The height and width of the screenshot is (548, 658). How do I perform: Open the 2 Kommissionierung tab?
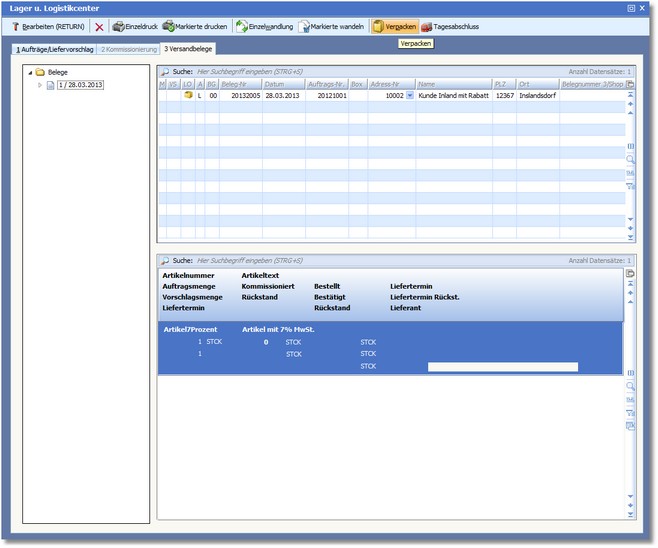pos(128,49)
